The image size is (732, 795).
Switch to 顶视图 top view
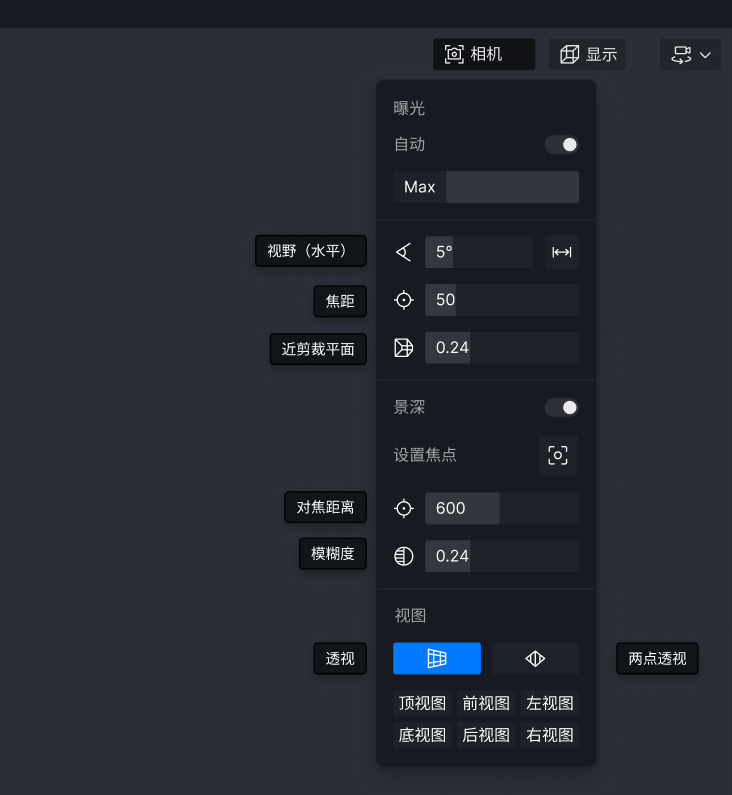click(422, 703)
